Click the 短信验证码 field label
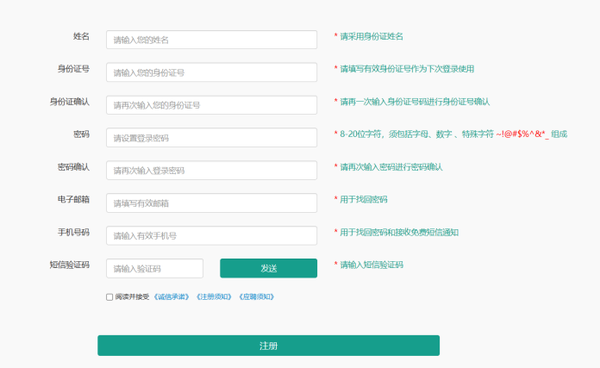 click(x=70, y=265)
